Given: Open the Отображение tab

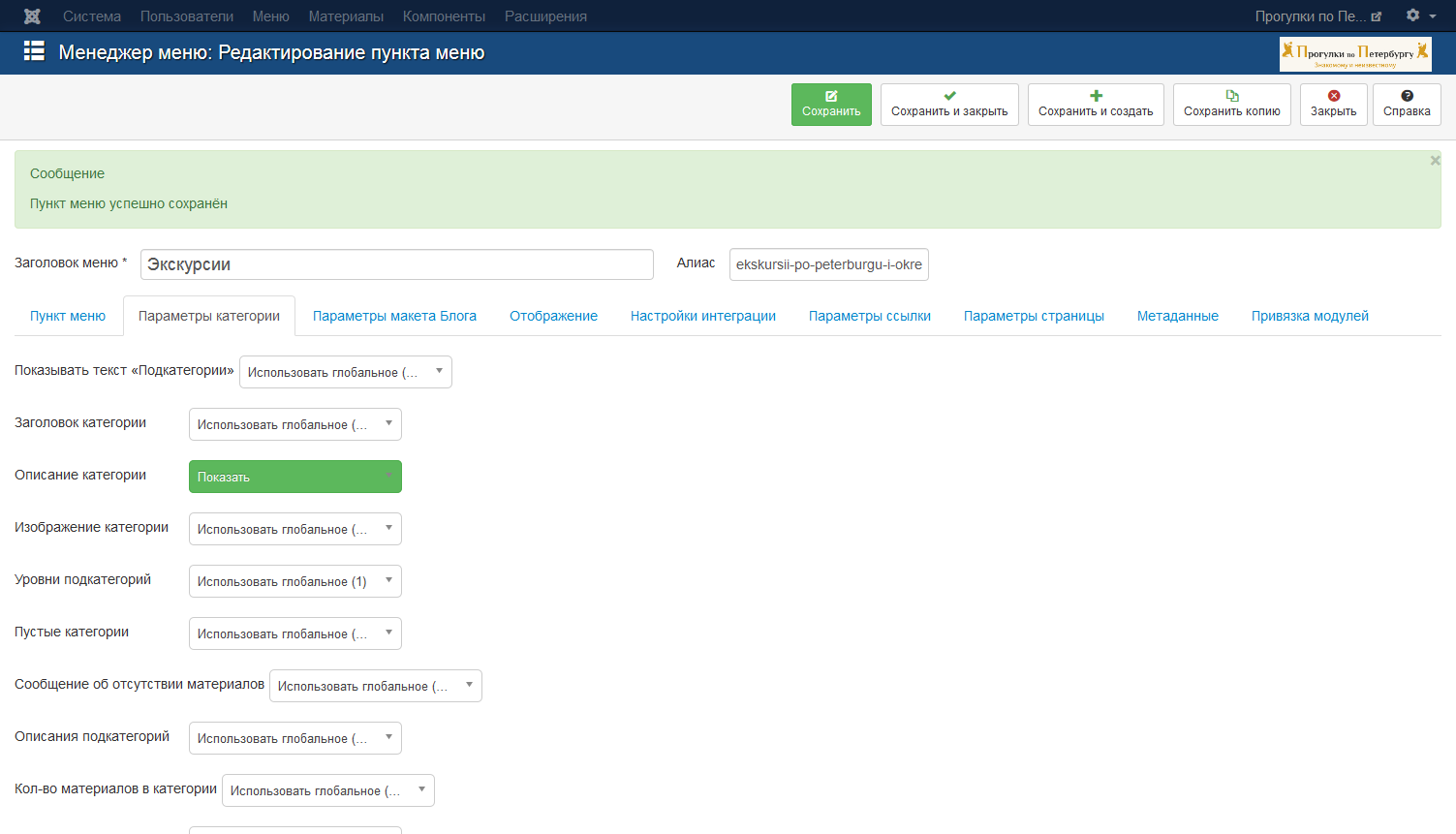Looking at the screenshot, I should click(x=553, y=316).
